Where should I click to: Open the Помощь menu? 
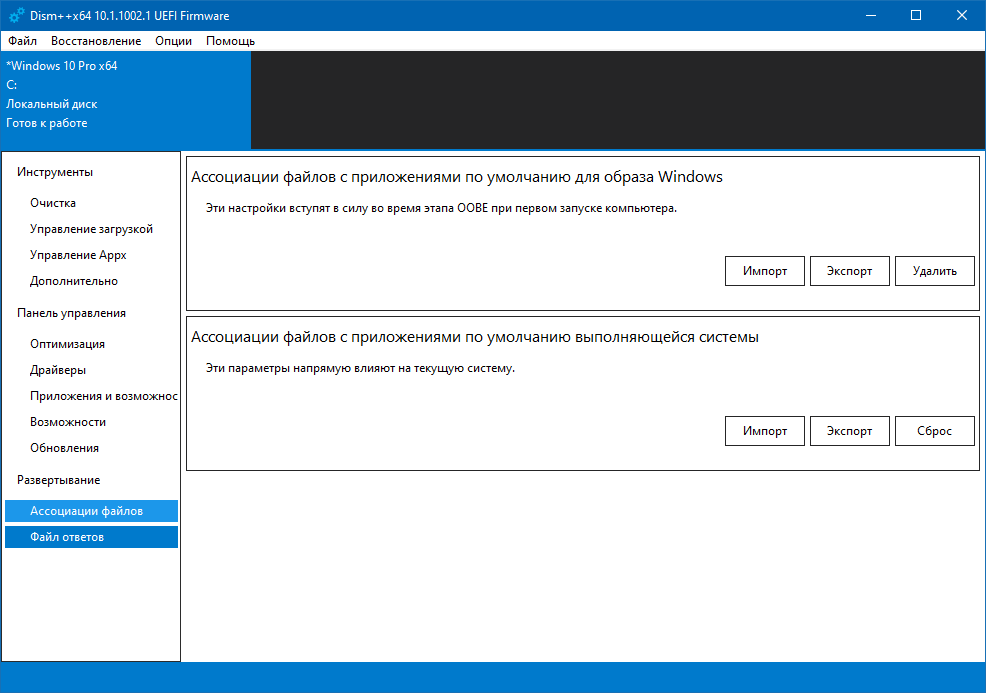click(230, 41)
